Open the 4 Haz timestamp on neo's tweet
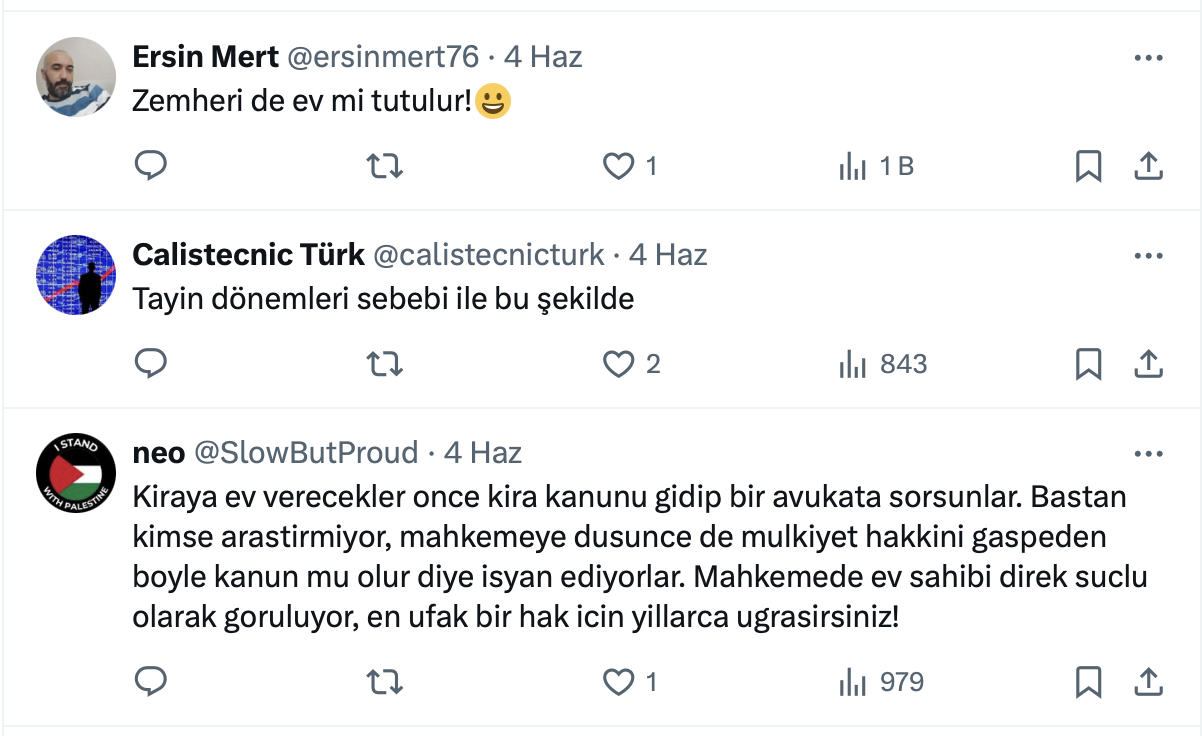 483,453
